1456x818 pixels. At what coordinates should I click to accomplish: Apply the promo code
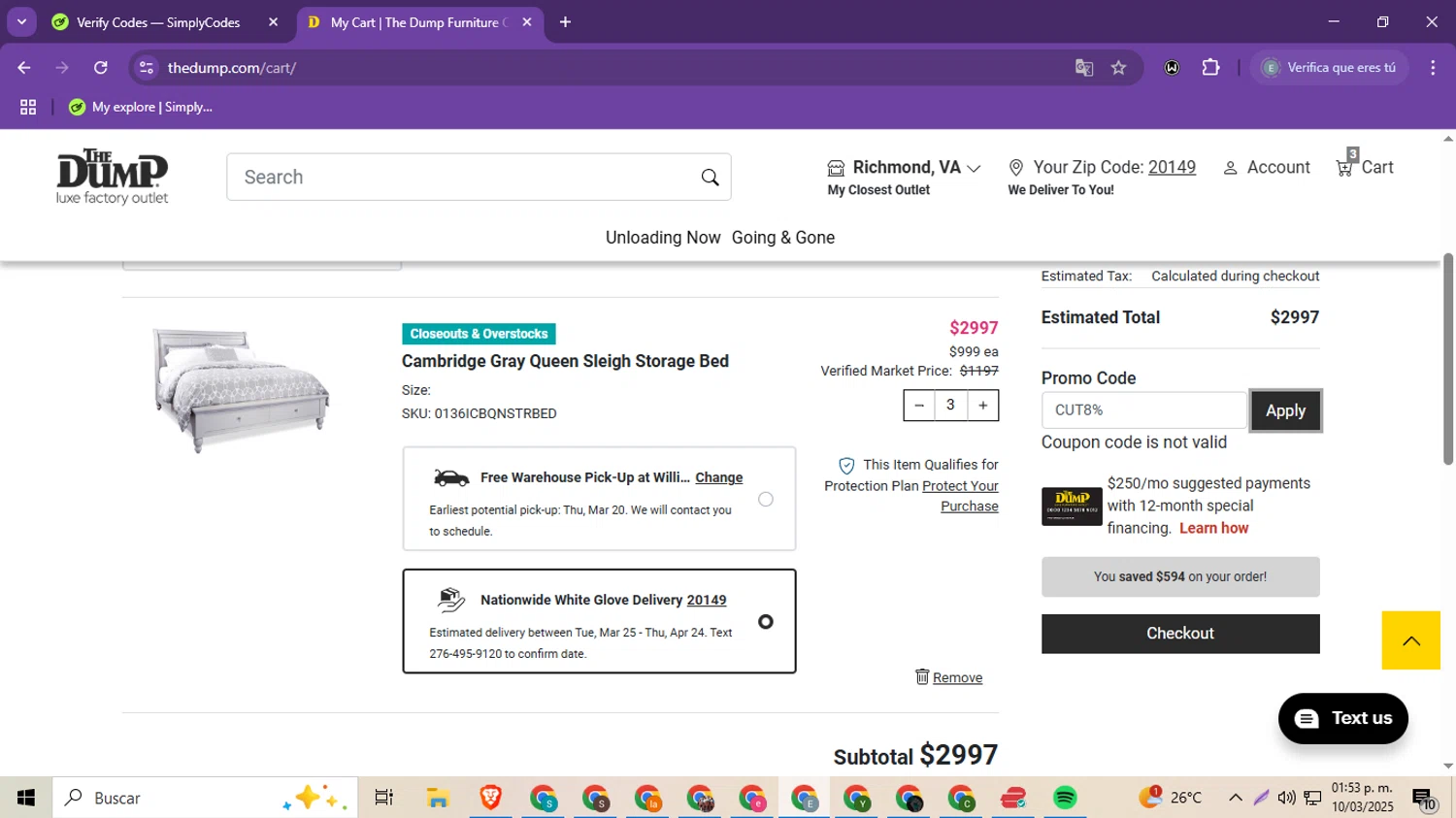[1285, 410]
